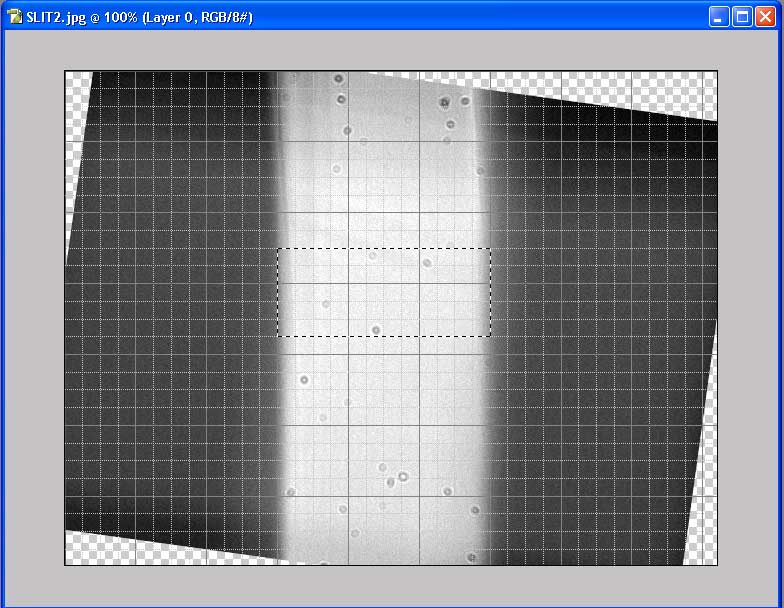This screenshot has width=784, height=608.
Task: Maximize the SLIT2.jpg document window
Action: coord(743,17)
